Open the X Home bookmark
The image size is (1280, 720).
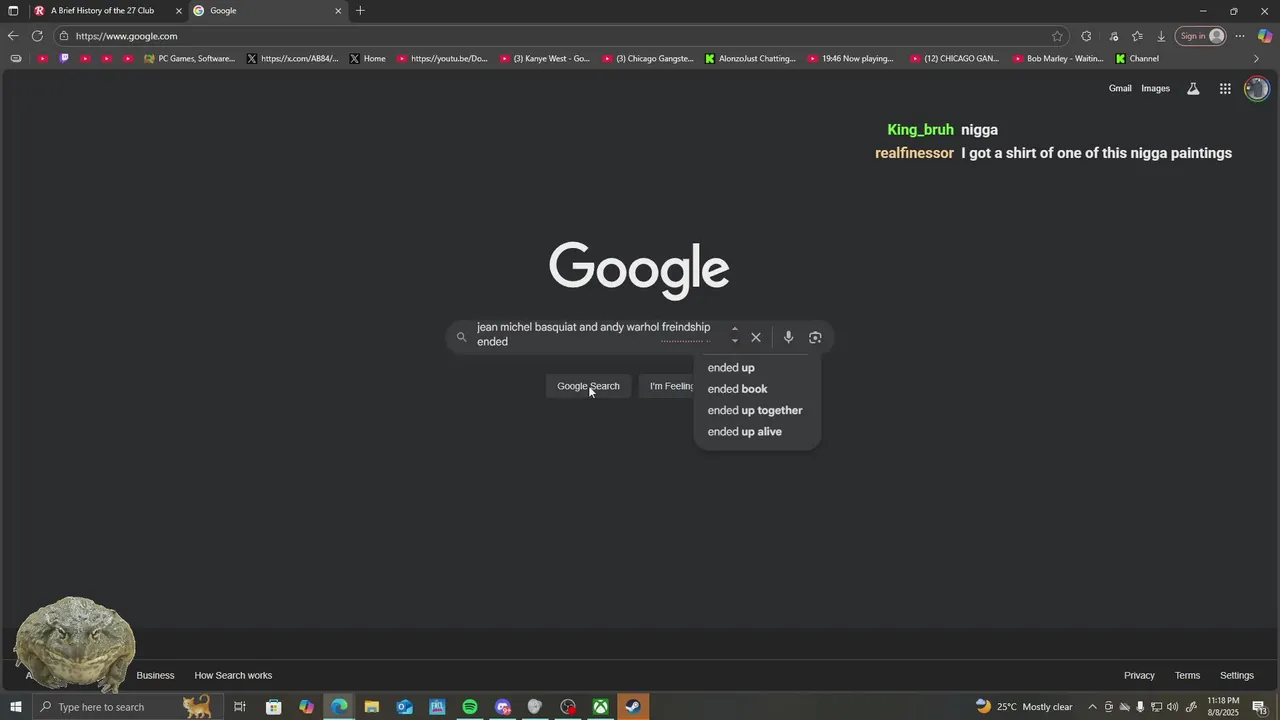pyautogui.click(x=368, y=59)
